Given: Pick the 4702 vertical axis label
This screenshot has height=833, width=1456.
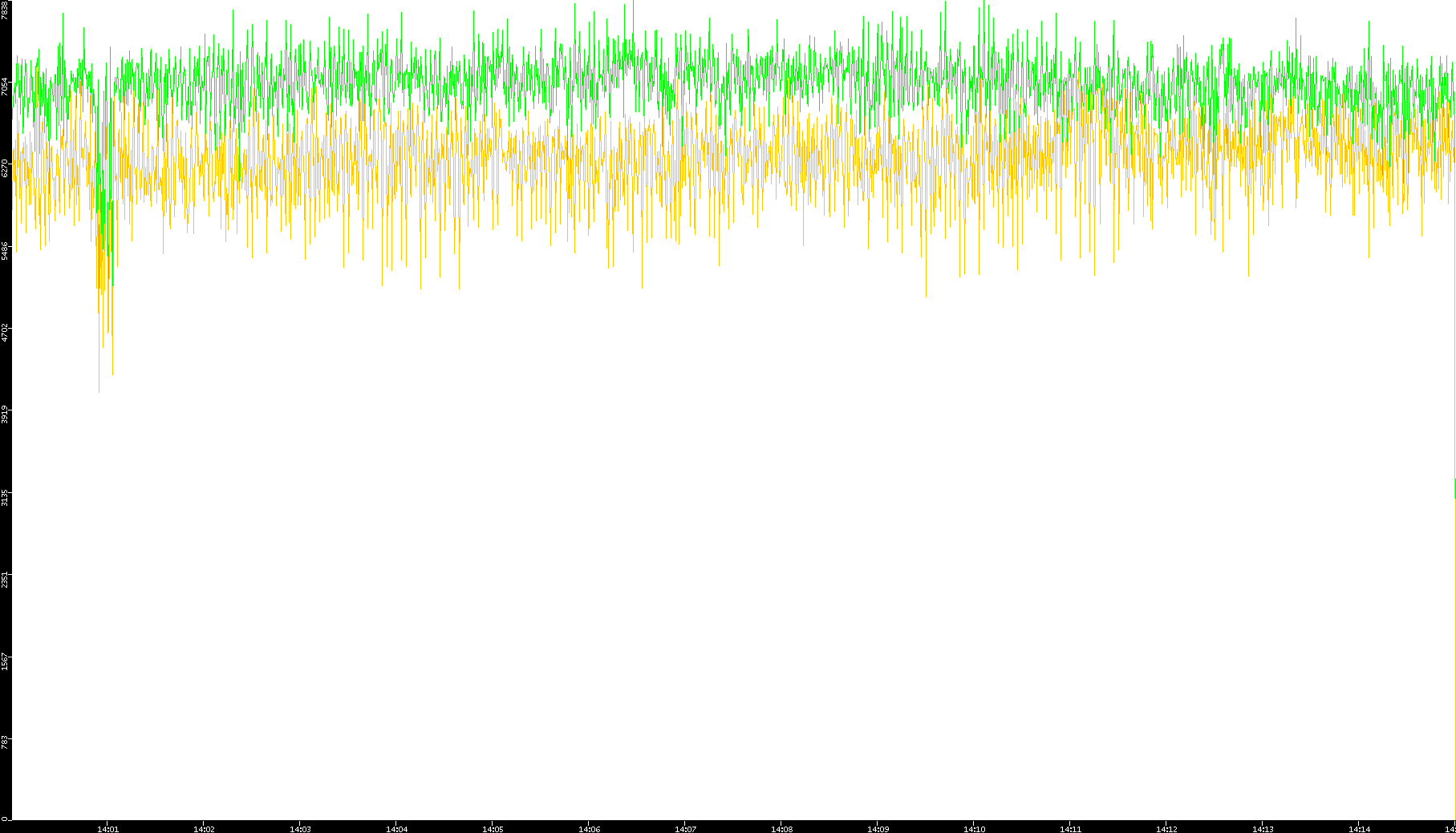Looking at the screenshot, I should click(x=6, y=332).
